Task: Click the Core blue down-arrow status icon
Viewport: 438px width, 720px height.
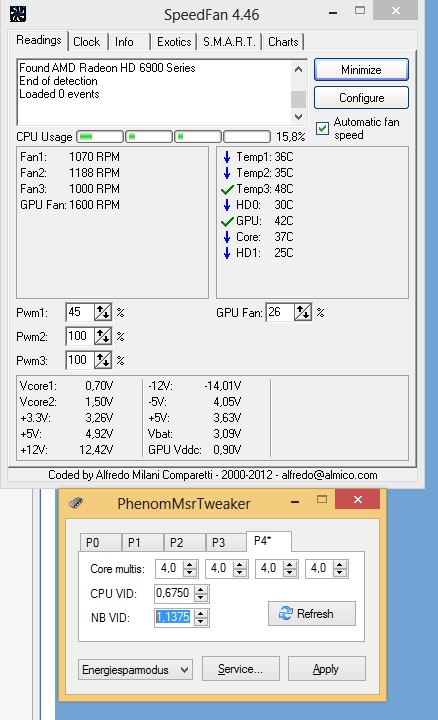Action: coord(227,237)
